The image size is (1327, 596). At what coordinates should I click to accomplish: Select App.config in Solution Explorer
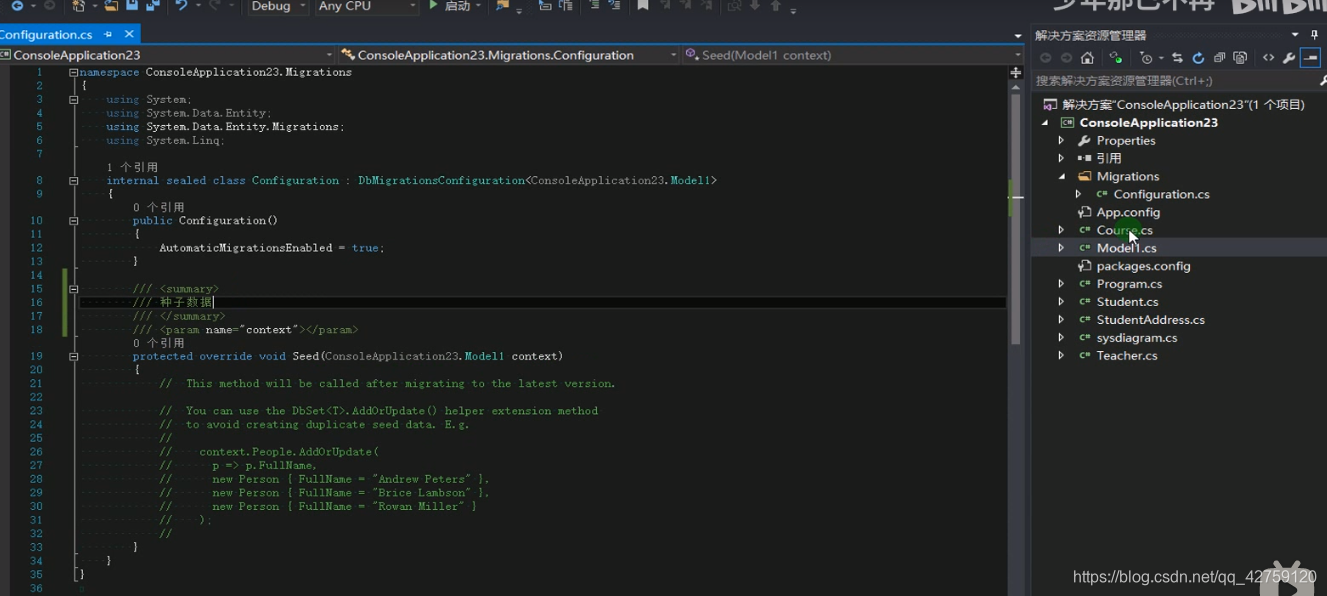click(x=1128, y=213)
